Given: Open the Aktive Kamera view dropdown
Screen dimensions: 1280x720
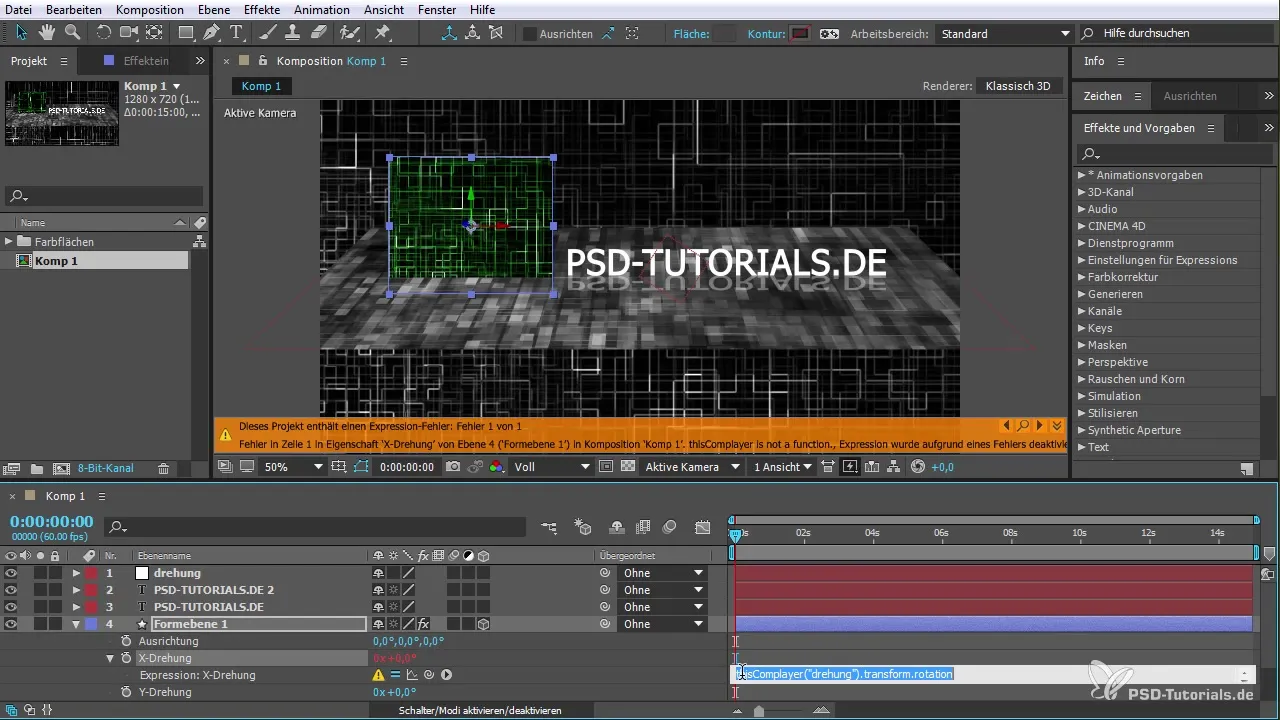Looking at the screenshot, I should tap(693, 467).
